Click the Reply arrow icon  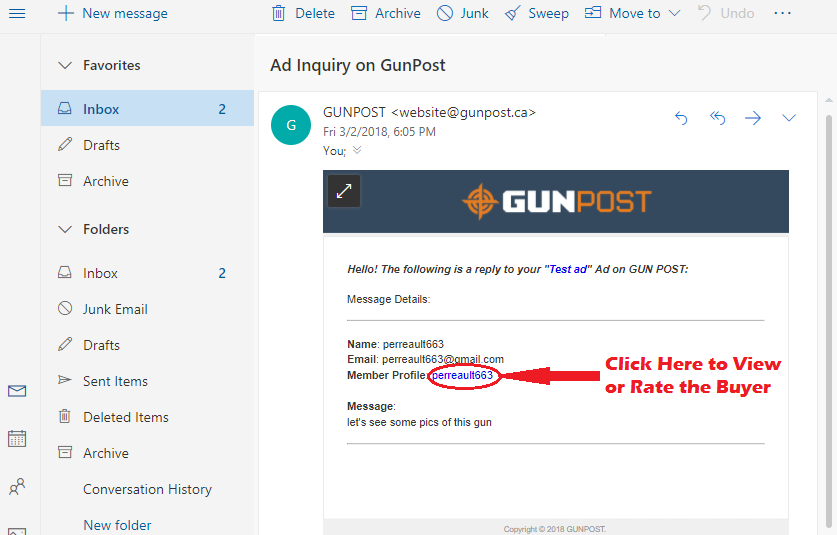coord(681,117)
